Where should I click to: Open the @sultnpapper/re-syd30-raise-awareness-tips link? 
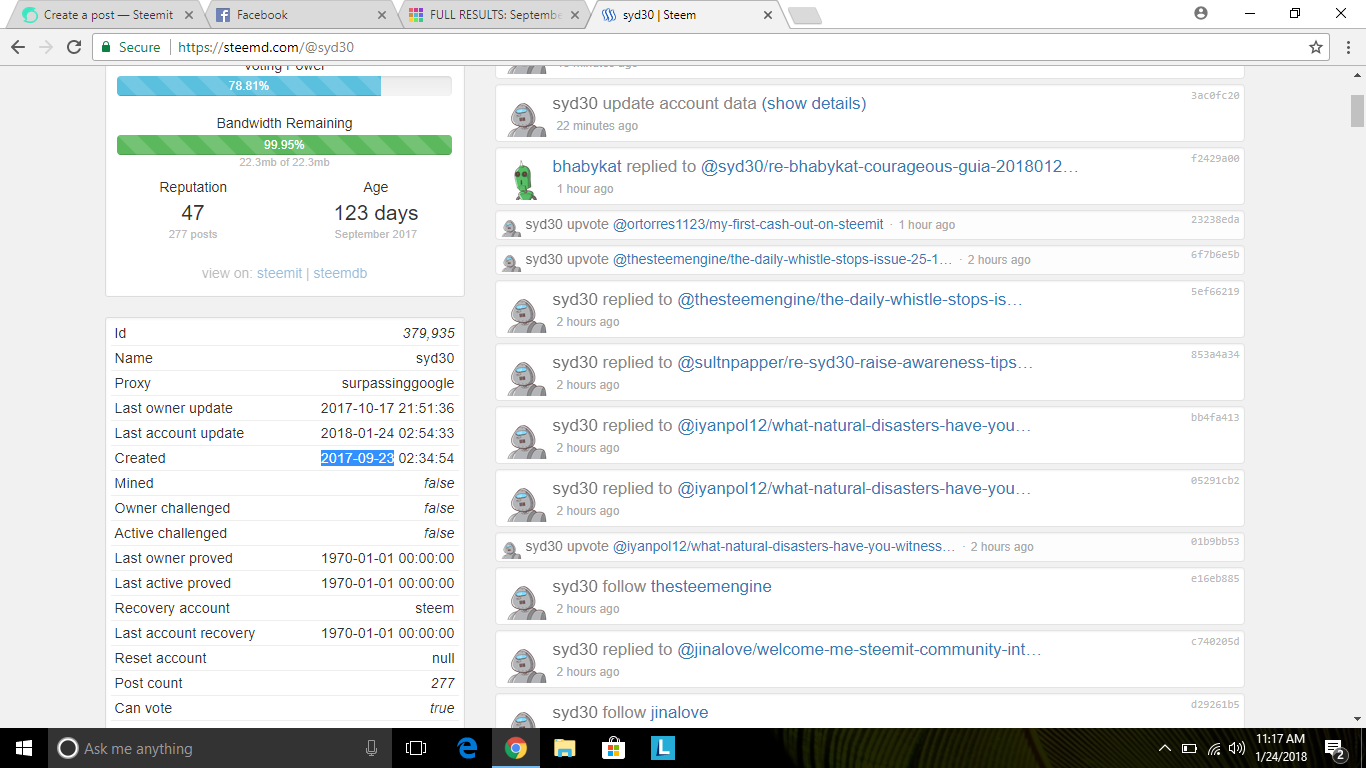(x=856, y=362)
